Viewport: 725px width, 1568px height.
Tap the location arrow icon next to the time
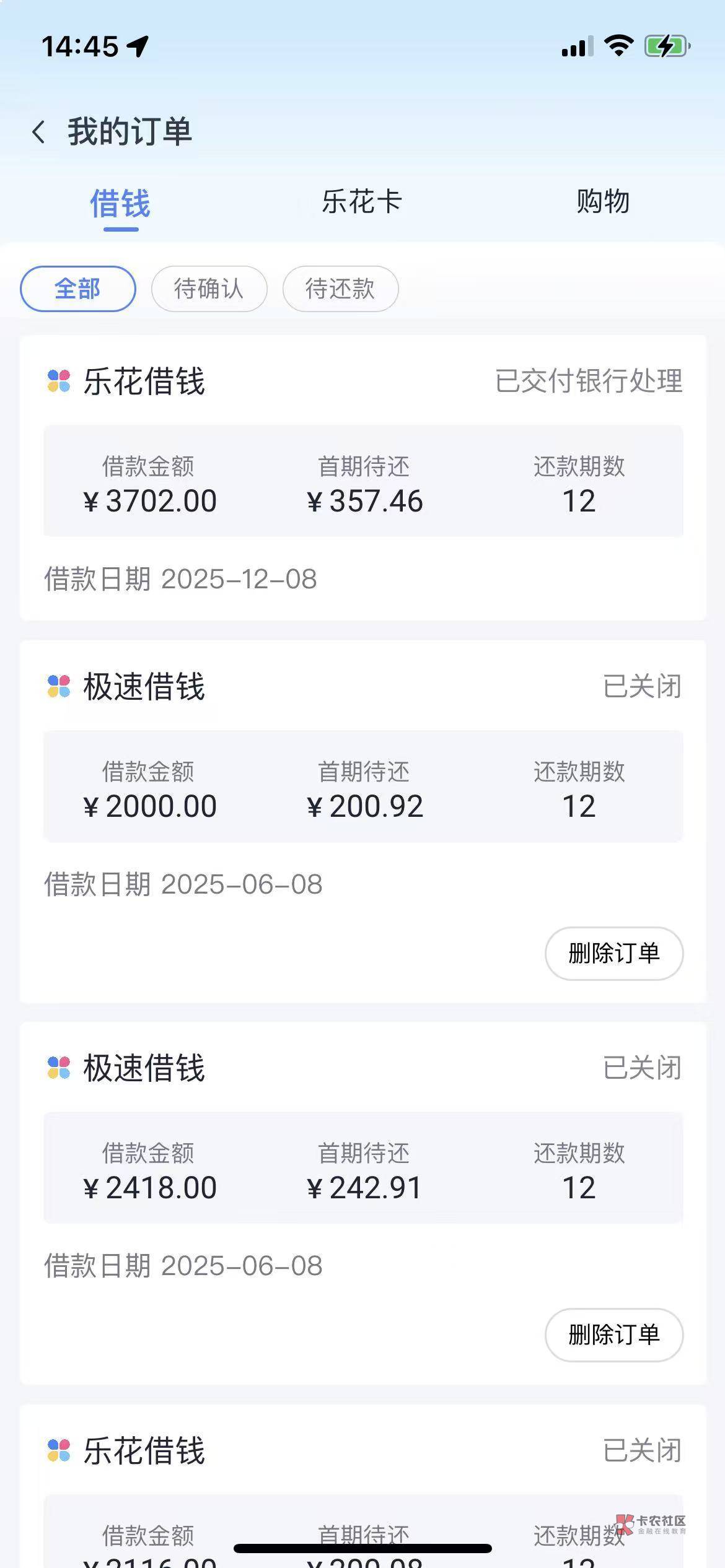tap(138, 46)
